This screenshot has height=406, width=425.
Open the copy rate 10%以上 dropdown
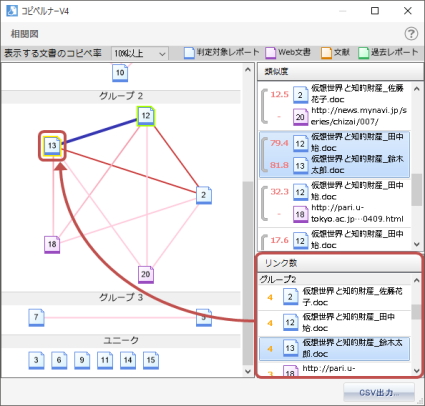click(x=140, y=53)
